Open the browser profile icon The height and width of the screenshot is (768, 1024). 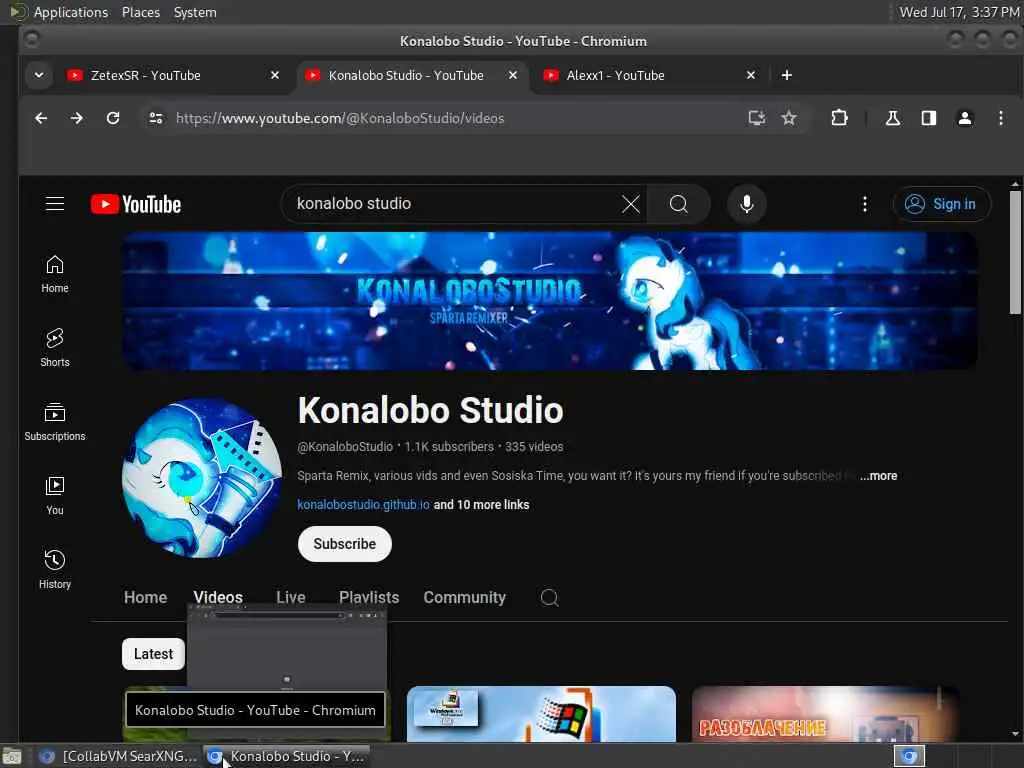click(x=965, y=118)
